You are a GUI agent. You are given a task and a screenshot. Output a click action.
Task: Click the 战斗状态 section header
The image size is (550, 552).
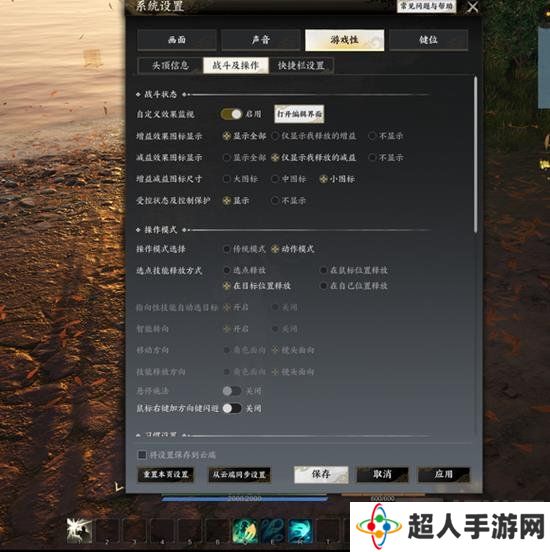161,94
